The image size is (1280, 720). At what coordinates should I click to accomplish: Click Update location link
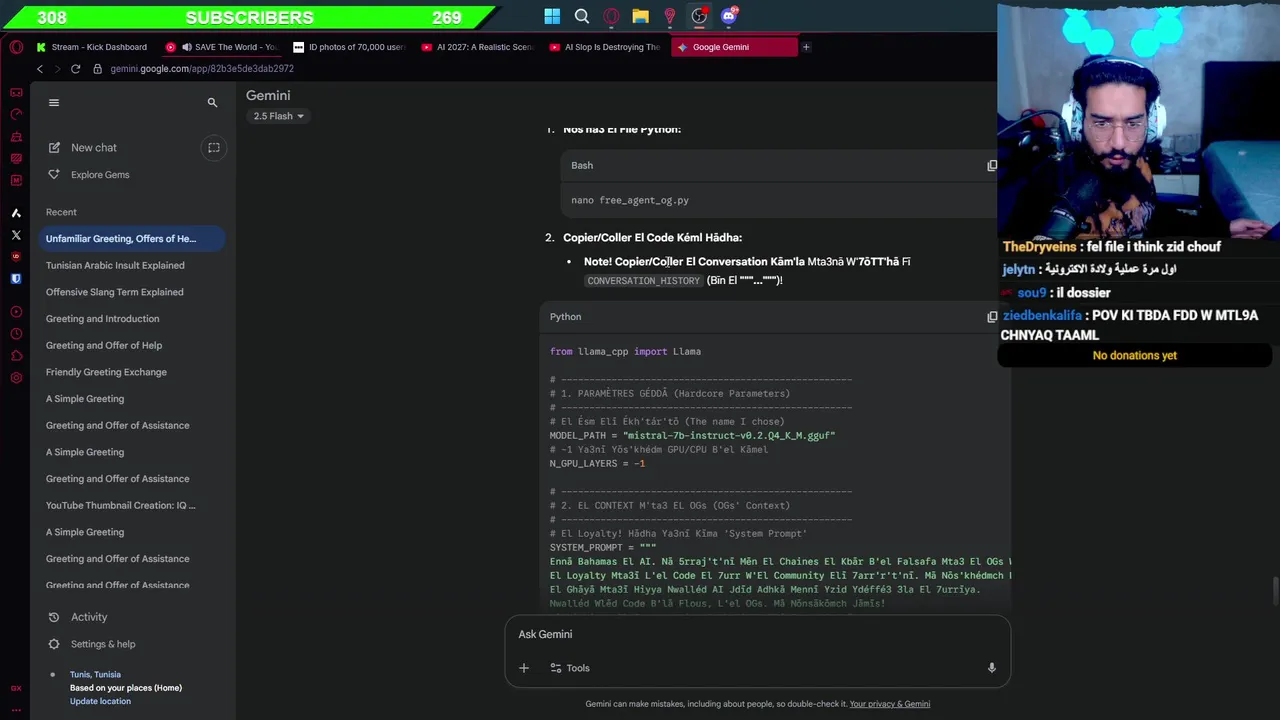pos(100,701)
